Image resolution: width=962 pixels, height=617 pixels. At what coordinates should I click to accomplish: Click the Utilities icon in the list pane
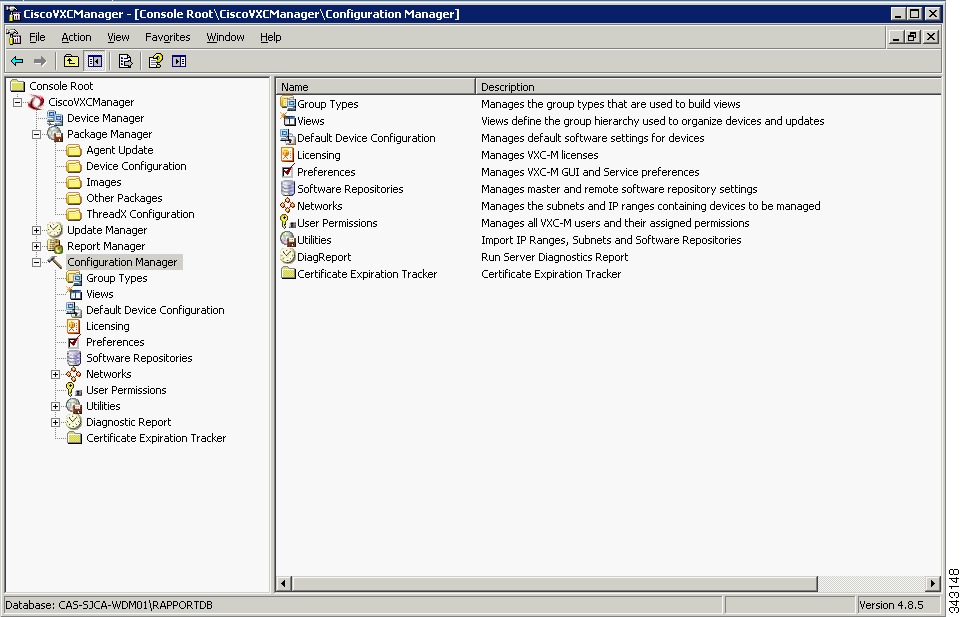(288, 240)
